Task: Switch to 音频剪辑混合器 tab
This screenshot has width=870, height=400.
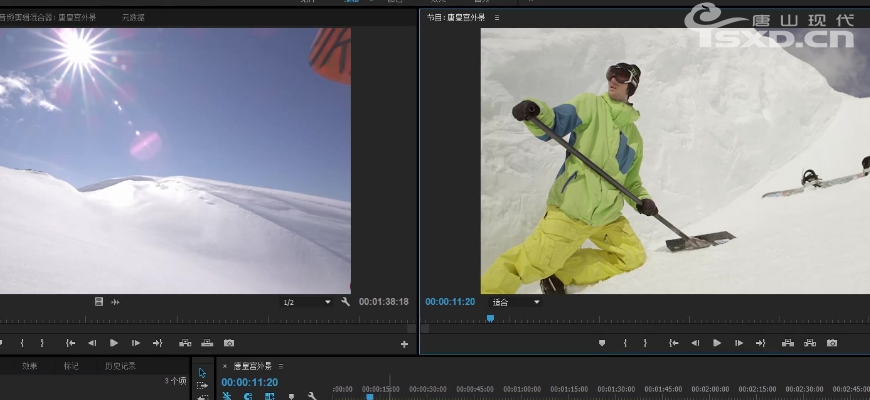Action: [x=48, y=18]
